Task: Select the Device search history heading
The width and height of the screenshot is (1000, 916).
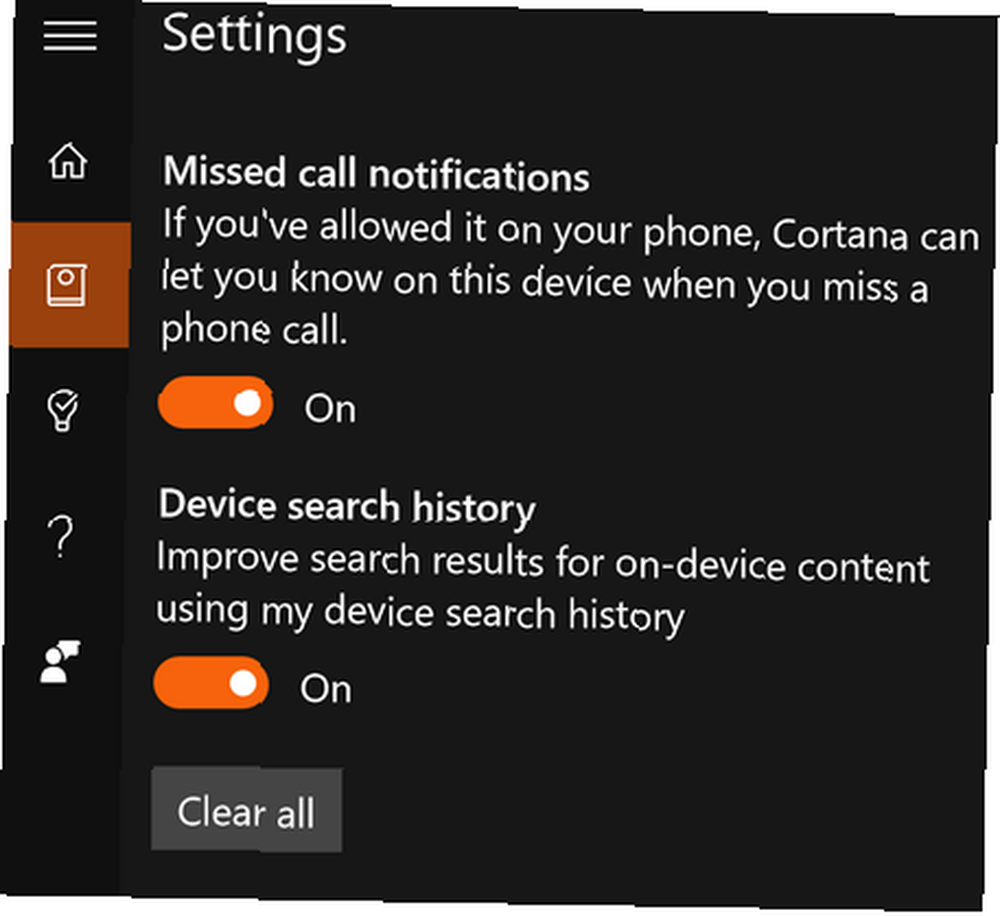Action: pos(348,507)
